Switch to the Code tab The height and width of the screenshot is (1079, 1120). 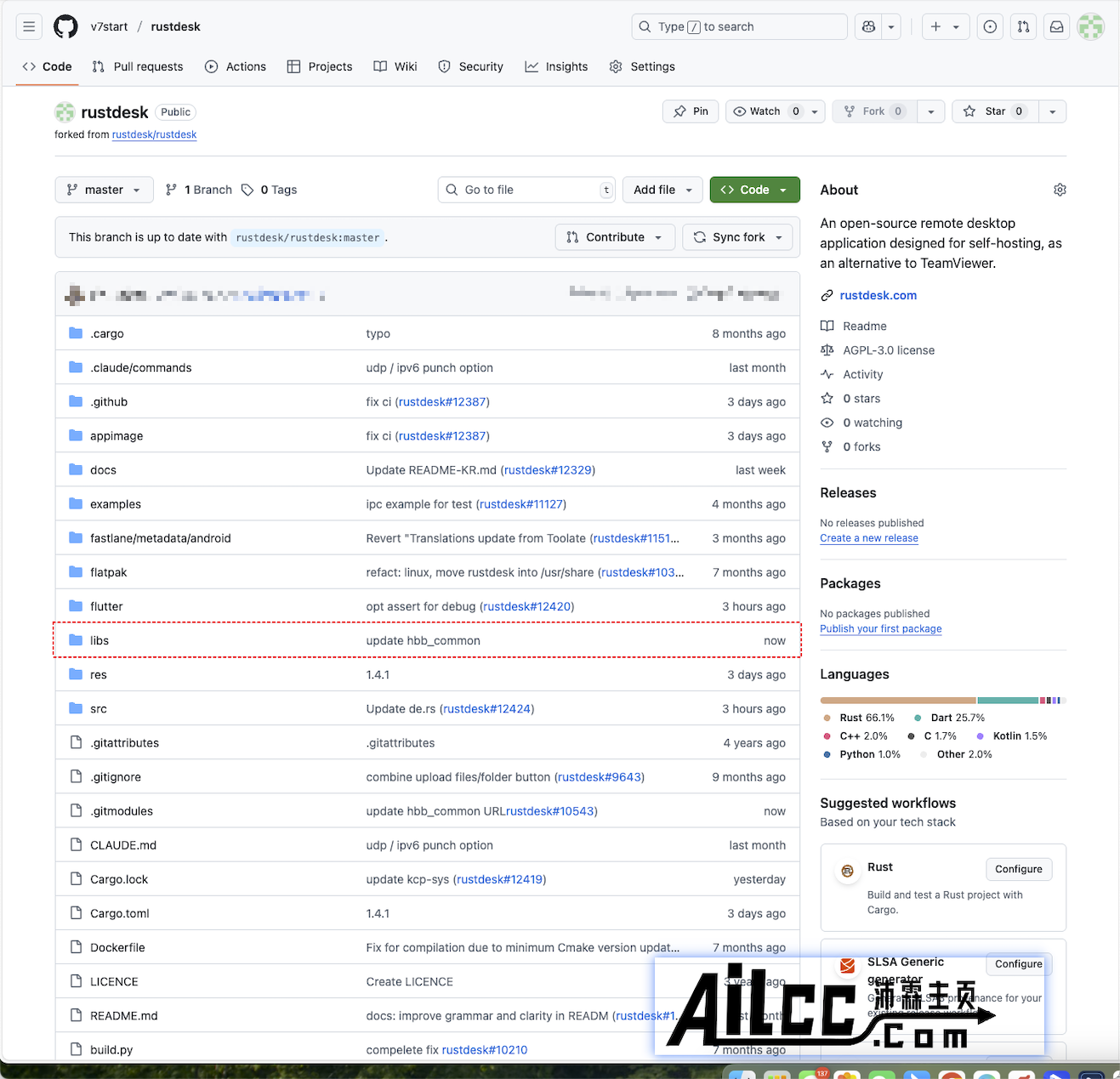48,66
